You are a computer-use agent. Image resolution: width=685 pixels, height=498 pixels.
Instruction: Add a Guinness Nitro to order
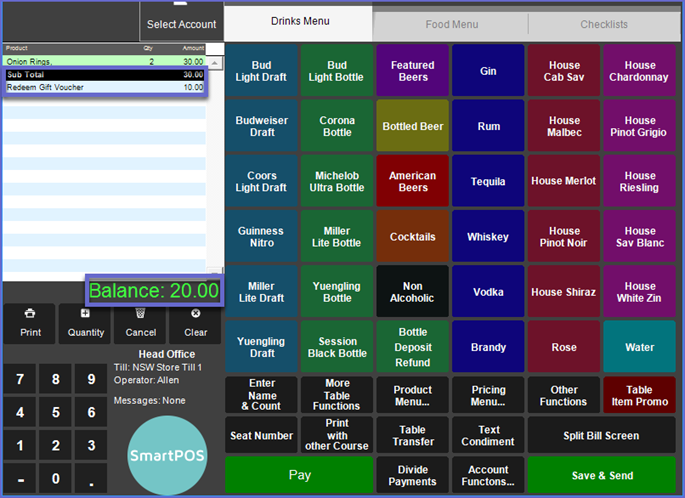coord(261,237)
